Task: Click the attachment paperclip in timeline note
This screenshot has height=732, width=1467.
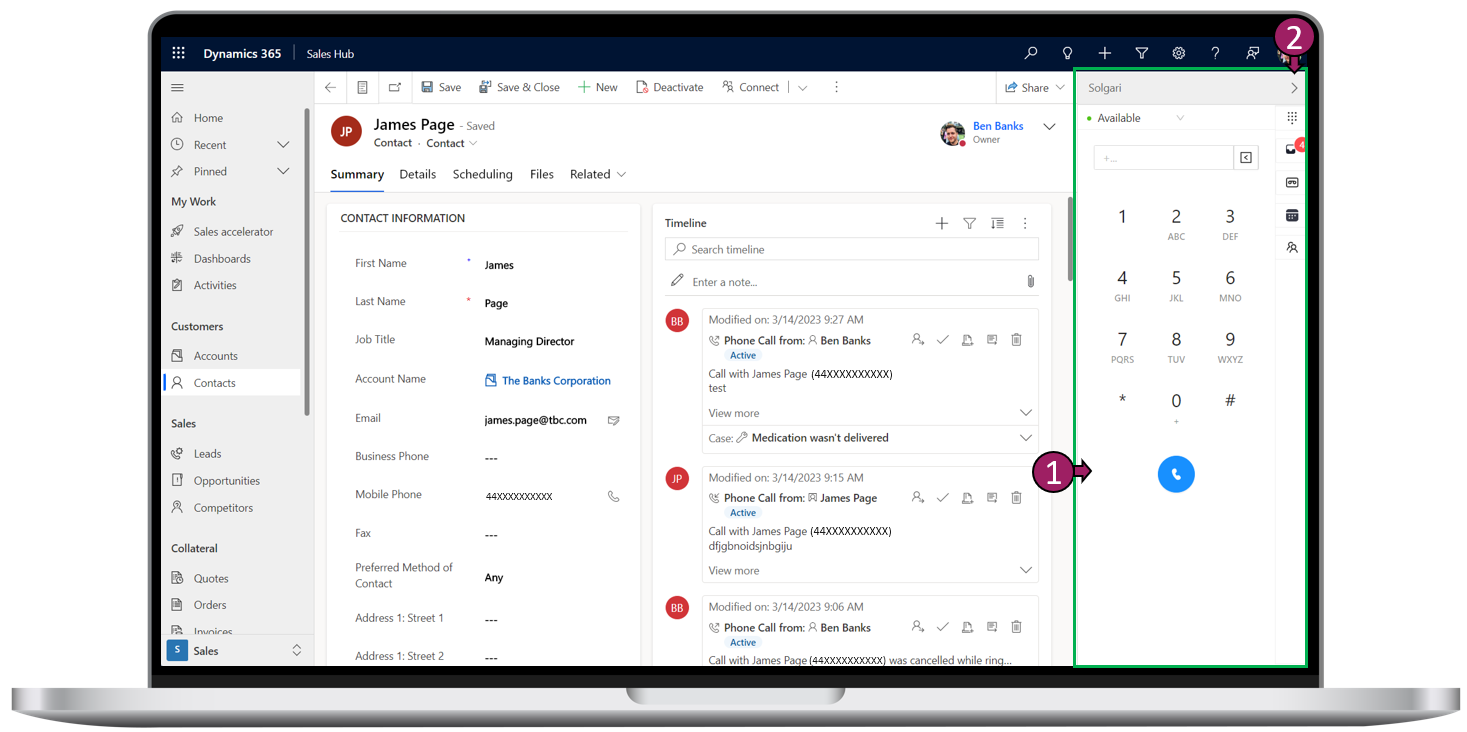Action: pyautogui.click(x=1030, y=282)
